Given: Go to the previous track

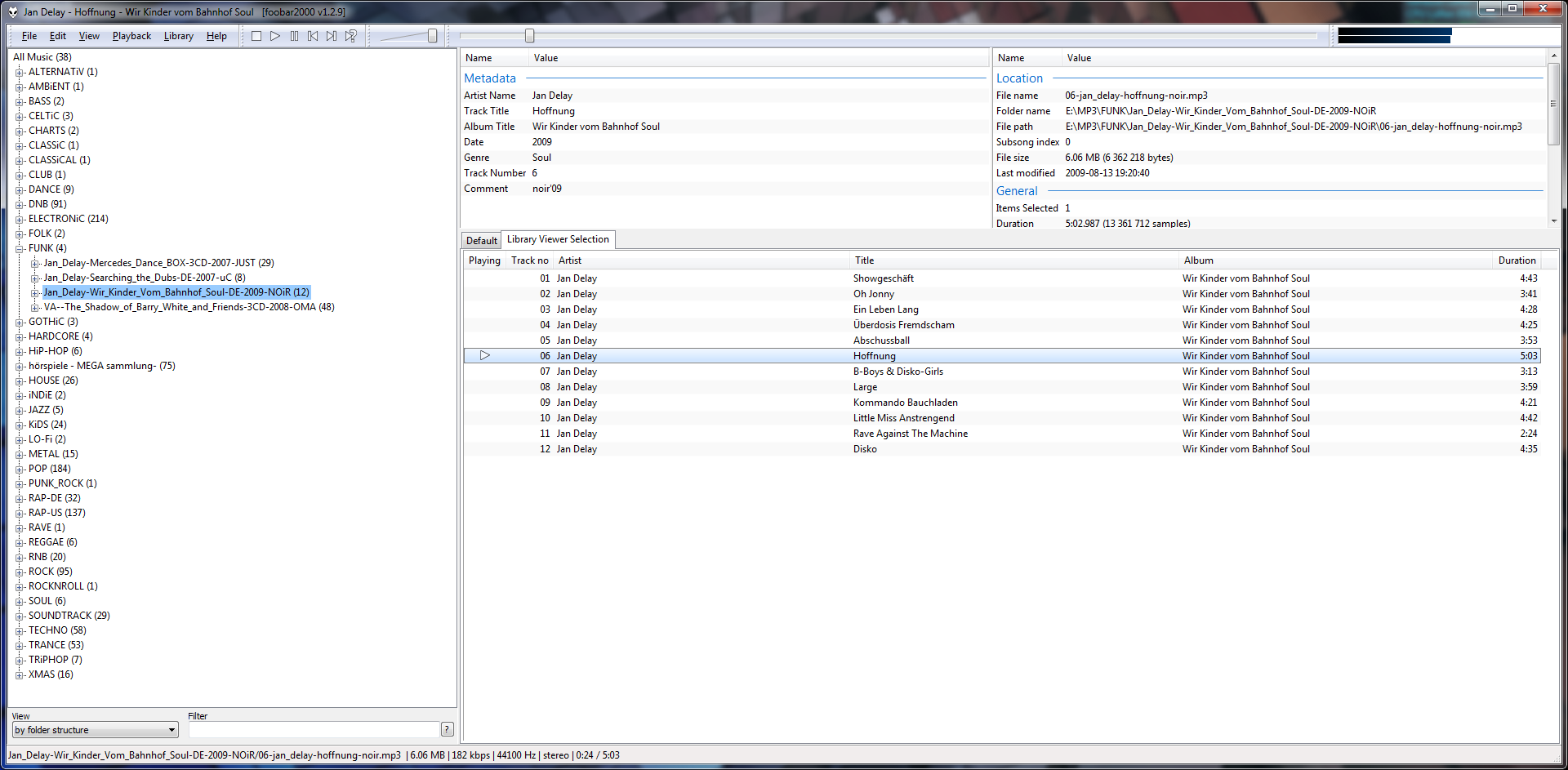Looking at the screenshot, I should pyautogui.click(x=313, y=36).
